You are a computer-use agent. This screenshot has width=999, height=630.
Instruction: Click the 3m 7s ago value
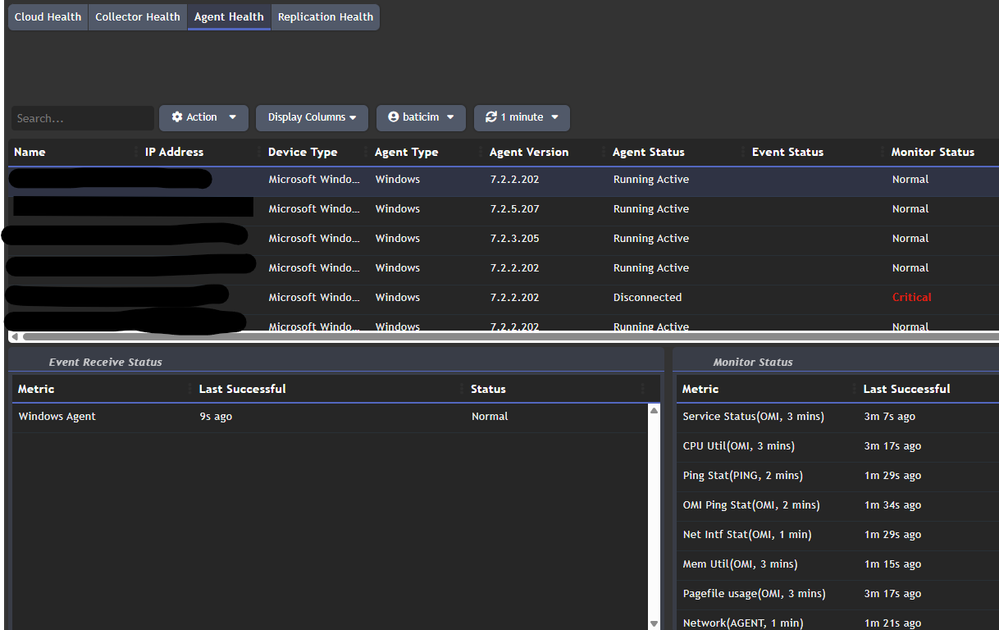(889, 417)
